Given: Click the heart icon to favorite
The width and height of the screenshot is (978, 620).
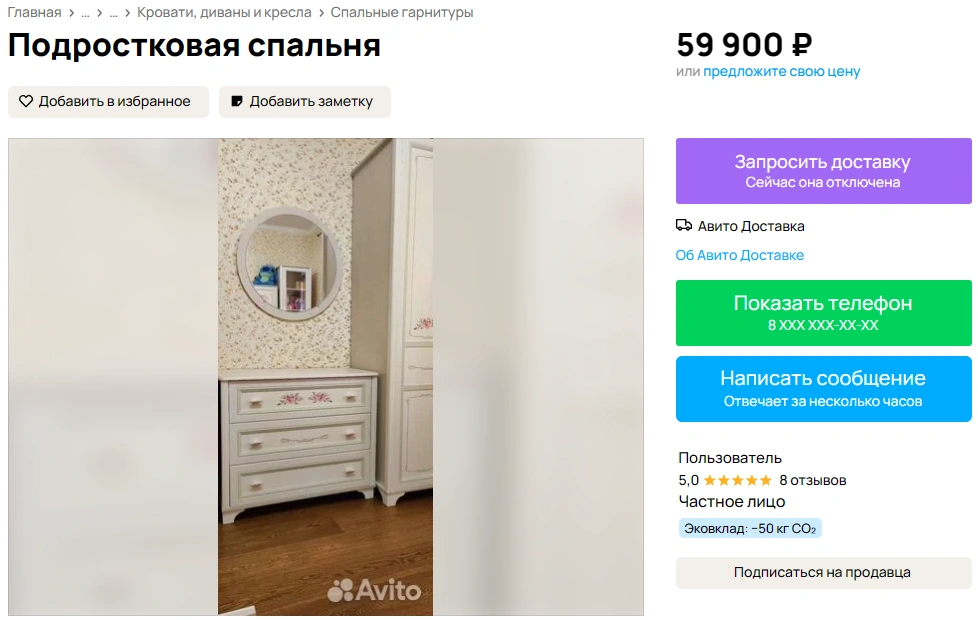Looking at the screenshot, I should pyautogui.click(x=26, y=101).
